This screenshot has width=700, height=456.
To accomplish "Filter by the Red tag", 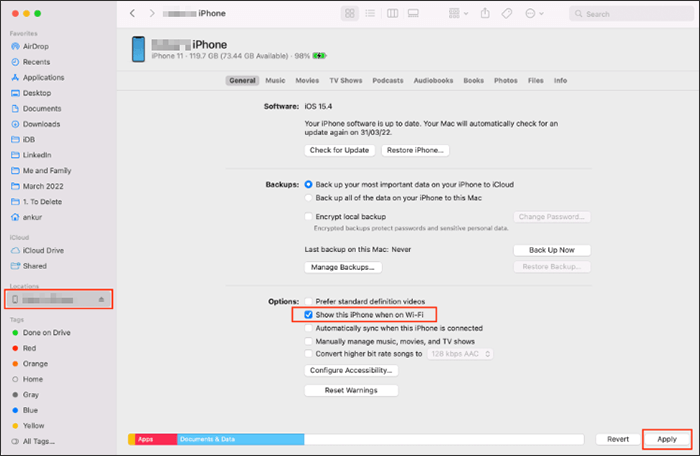I will point(29,348).
